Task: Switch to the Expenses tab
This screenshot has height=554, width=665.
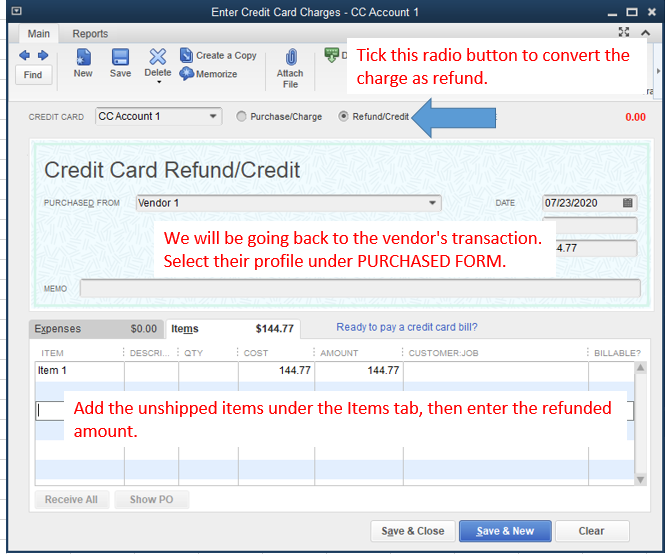Action: coord(96,329)
